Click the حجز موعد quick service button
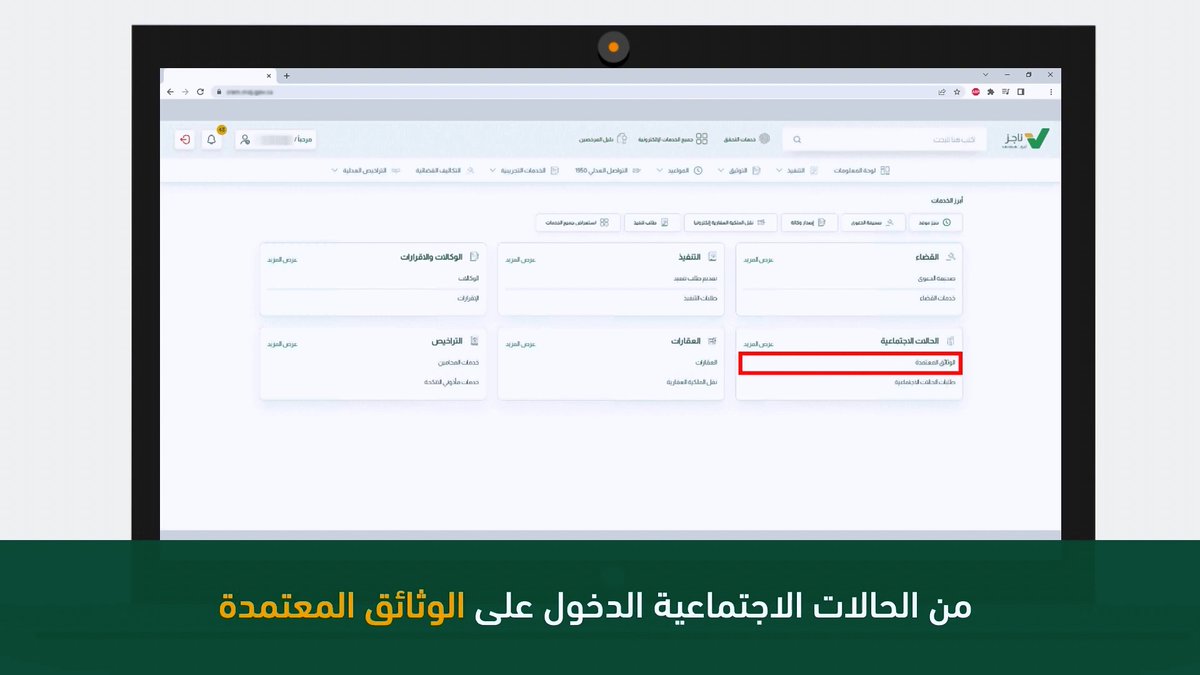Screen dimensions: 1200x675 point(937,222)
